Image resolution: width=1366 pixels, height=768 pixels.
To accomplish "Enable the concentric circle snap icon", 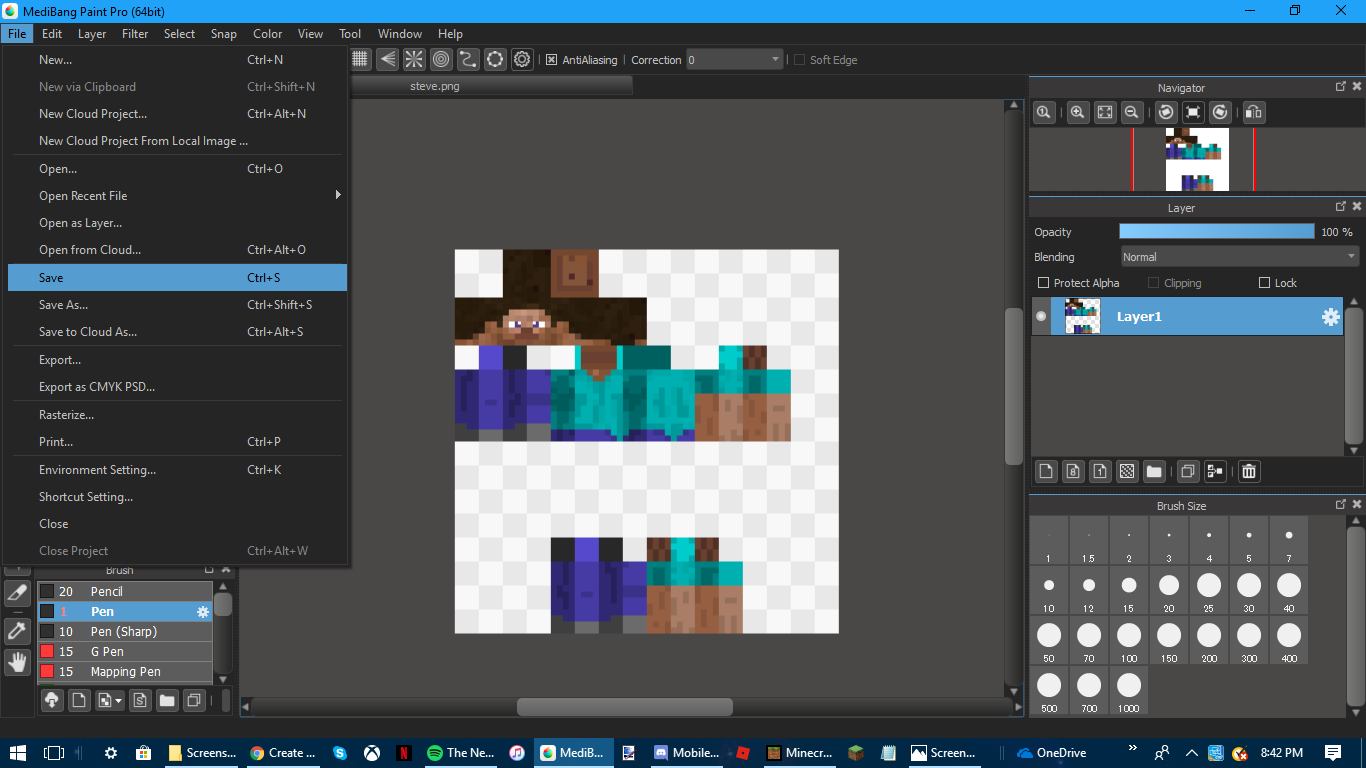I will (x=441, y=60).
